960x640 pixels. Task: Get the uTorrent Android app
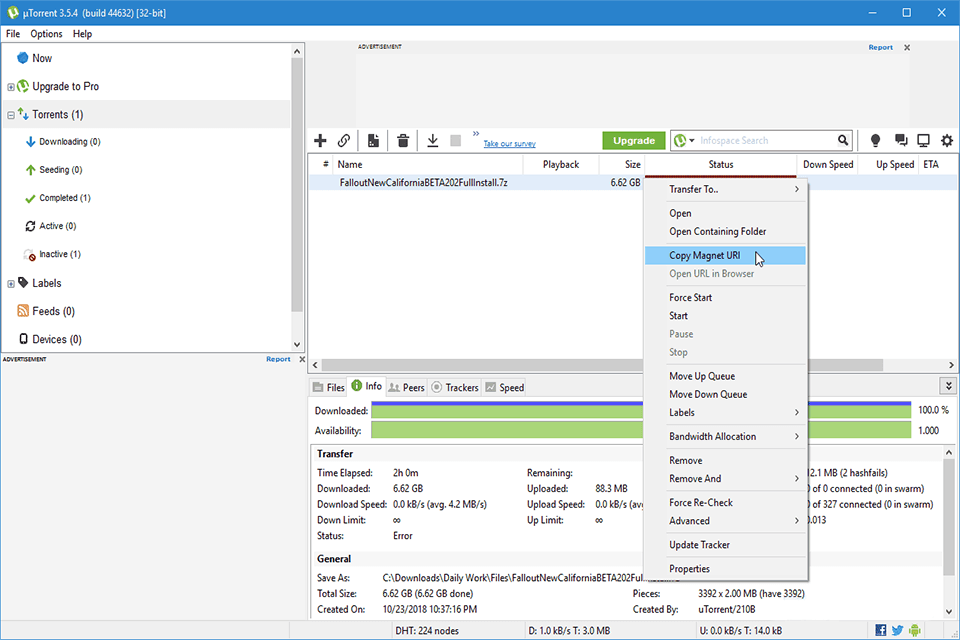click(914, 630)
